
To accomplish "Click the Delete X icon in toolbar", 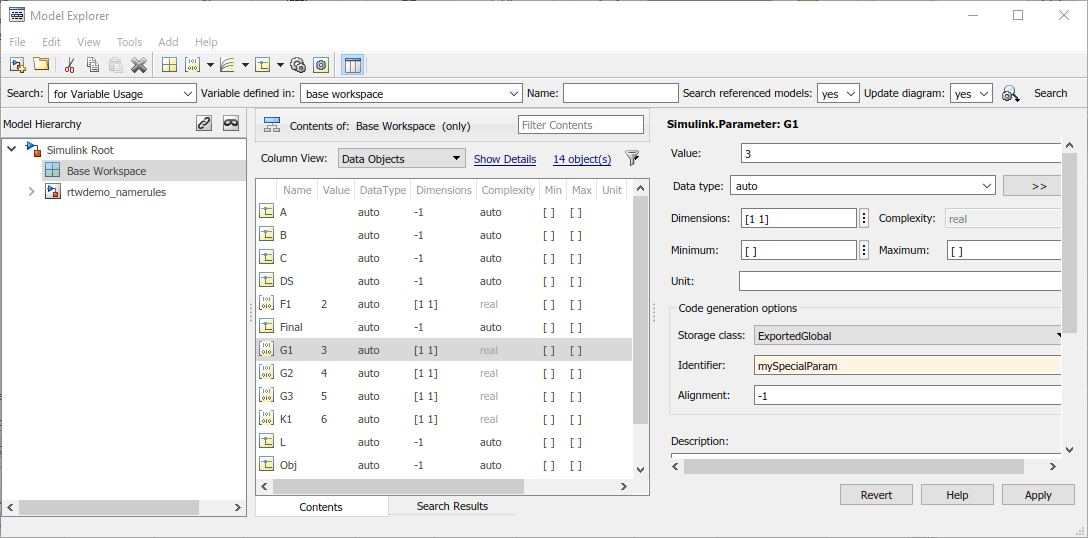I will pos(139,65).
